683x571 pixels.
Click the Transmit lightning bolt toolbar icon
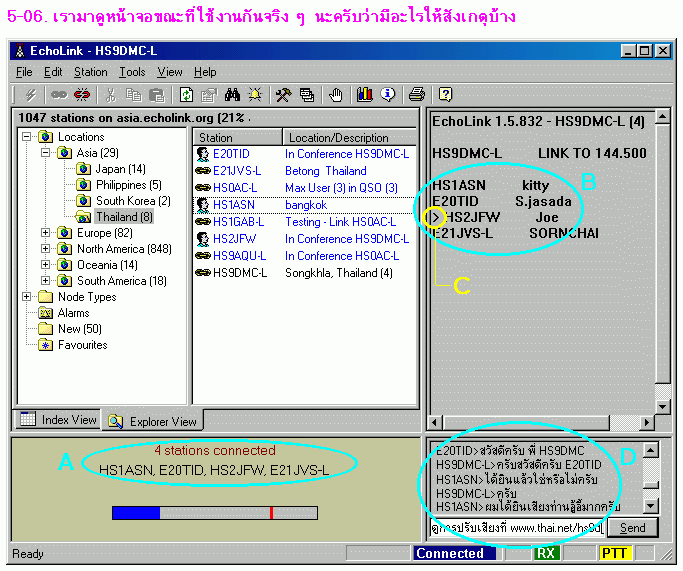point(30,95)
